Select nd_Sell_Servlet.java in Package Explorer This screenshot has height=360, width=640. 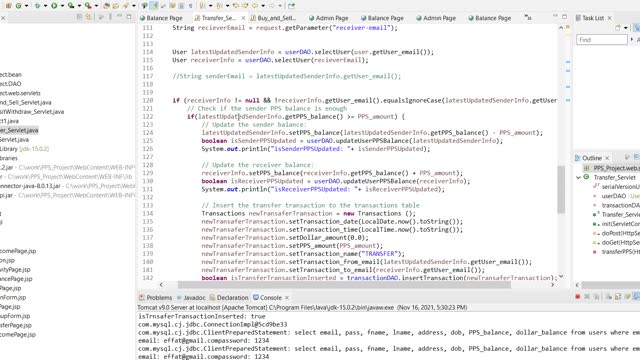point(26,102)
